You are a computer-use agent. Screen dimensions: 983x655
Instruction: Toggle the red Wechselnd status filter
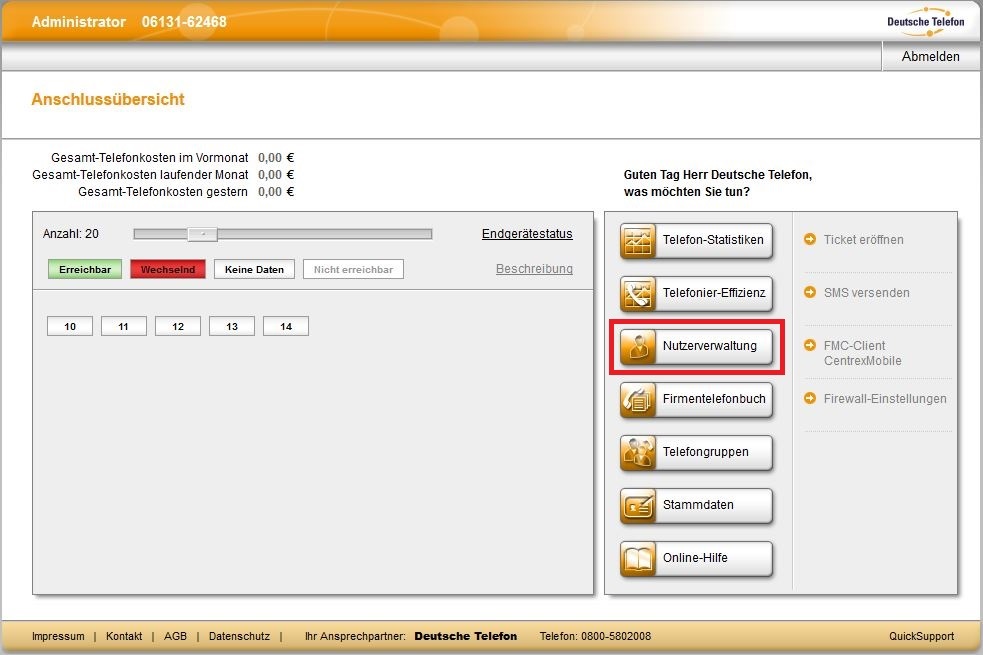tap(167, 270)
